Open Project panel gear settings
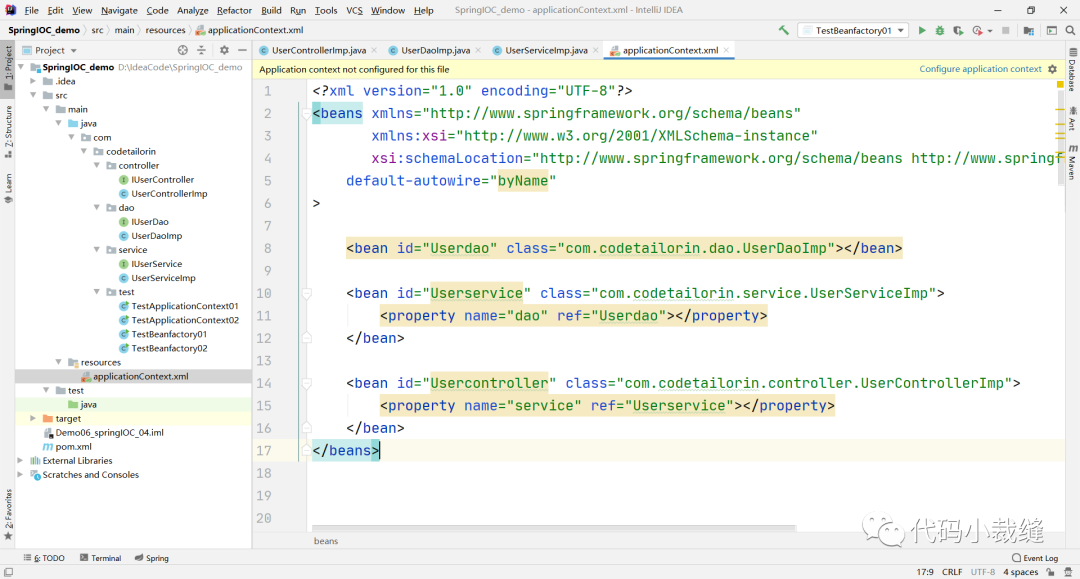This screenshot has height=579, width=1080. point(224,50)
